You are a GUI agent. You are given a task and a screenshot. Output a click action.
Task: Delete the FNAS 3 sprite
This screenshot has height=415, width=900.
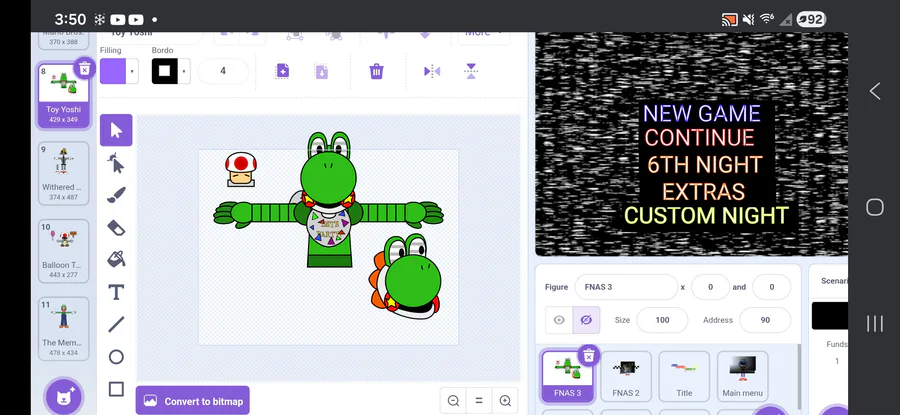tap(588, 356)
